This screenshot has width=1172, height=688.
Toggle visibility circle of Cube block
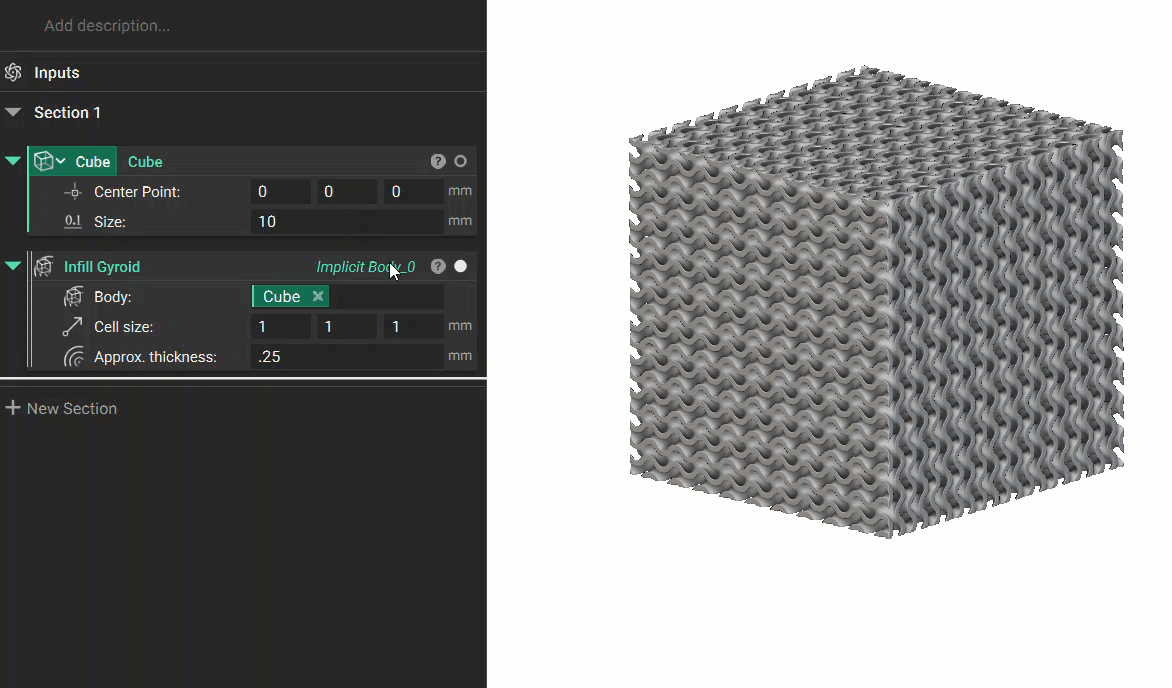(x=460, y=162)
